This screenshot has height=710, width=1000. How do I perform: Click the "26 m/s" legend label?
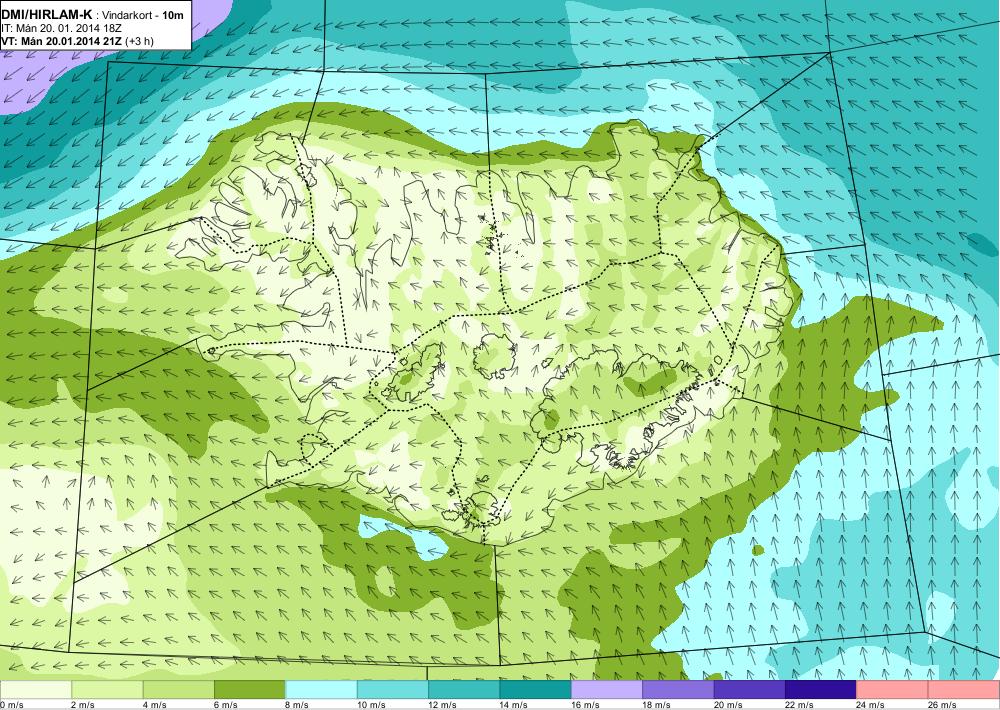click(x=943, y=705)
